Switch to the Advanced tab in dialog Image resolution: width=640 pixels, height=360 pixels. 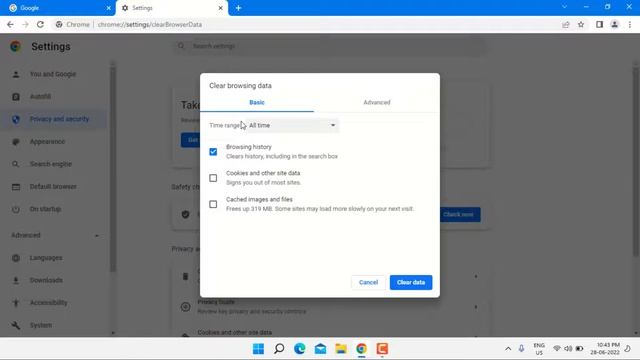(377, 102)
